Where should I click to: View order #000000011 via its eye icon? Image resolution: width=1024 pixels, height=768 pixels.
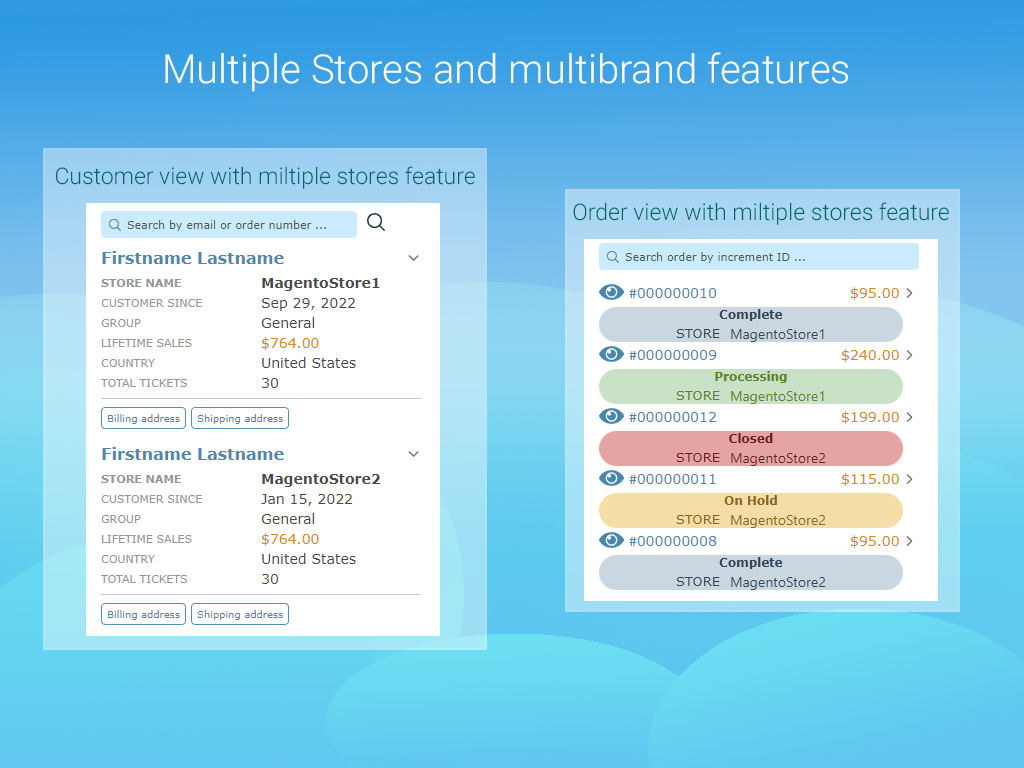point(611,479)
